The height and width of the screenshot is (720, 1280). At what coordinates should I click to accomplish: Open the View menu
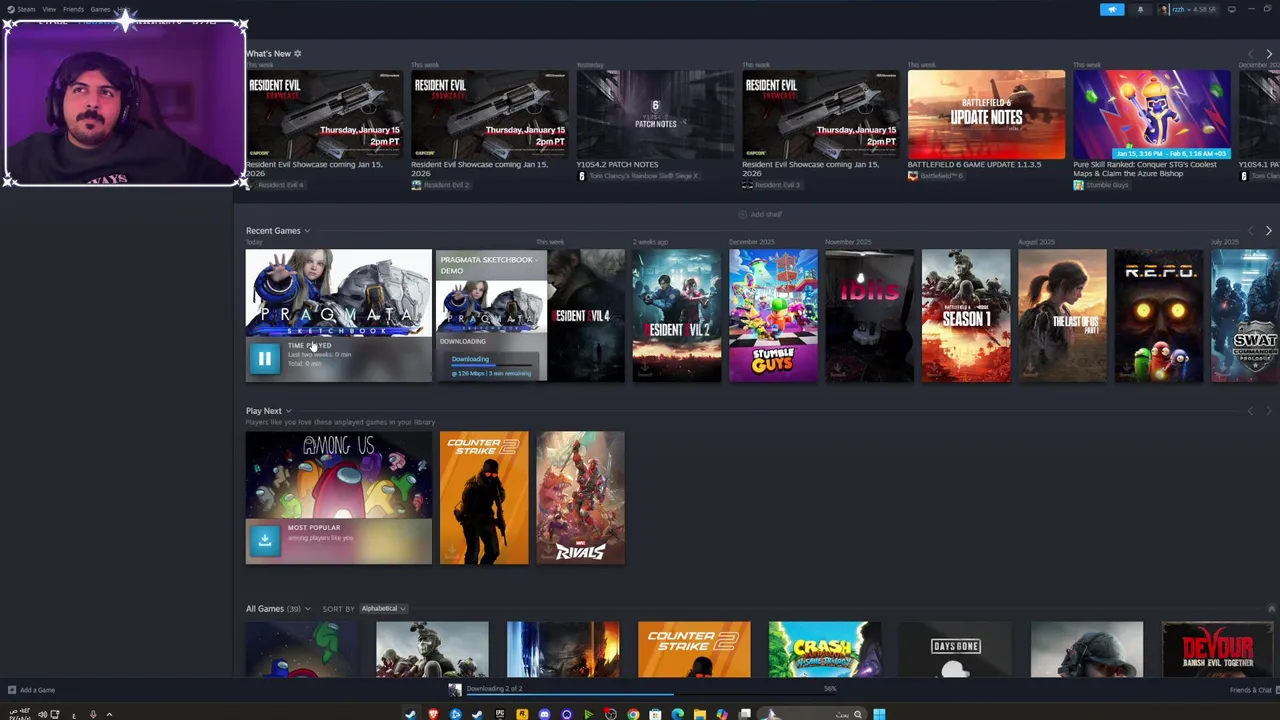[x=49, y=9]
